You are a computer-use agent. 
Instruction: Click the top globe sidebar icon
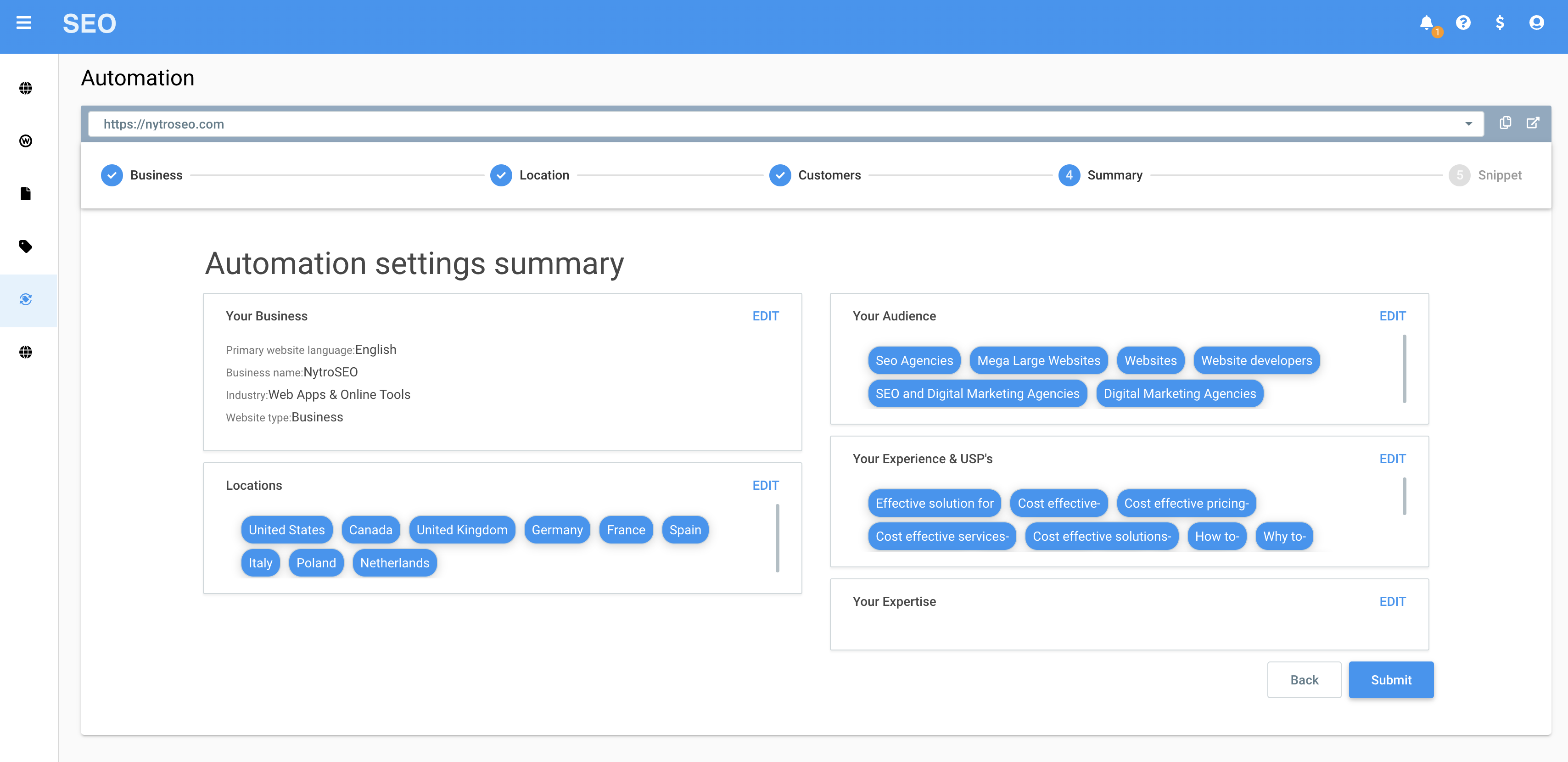pos(26,88)
